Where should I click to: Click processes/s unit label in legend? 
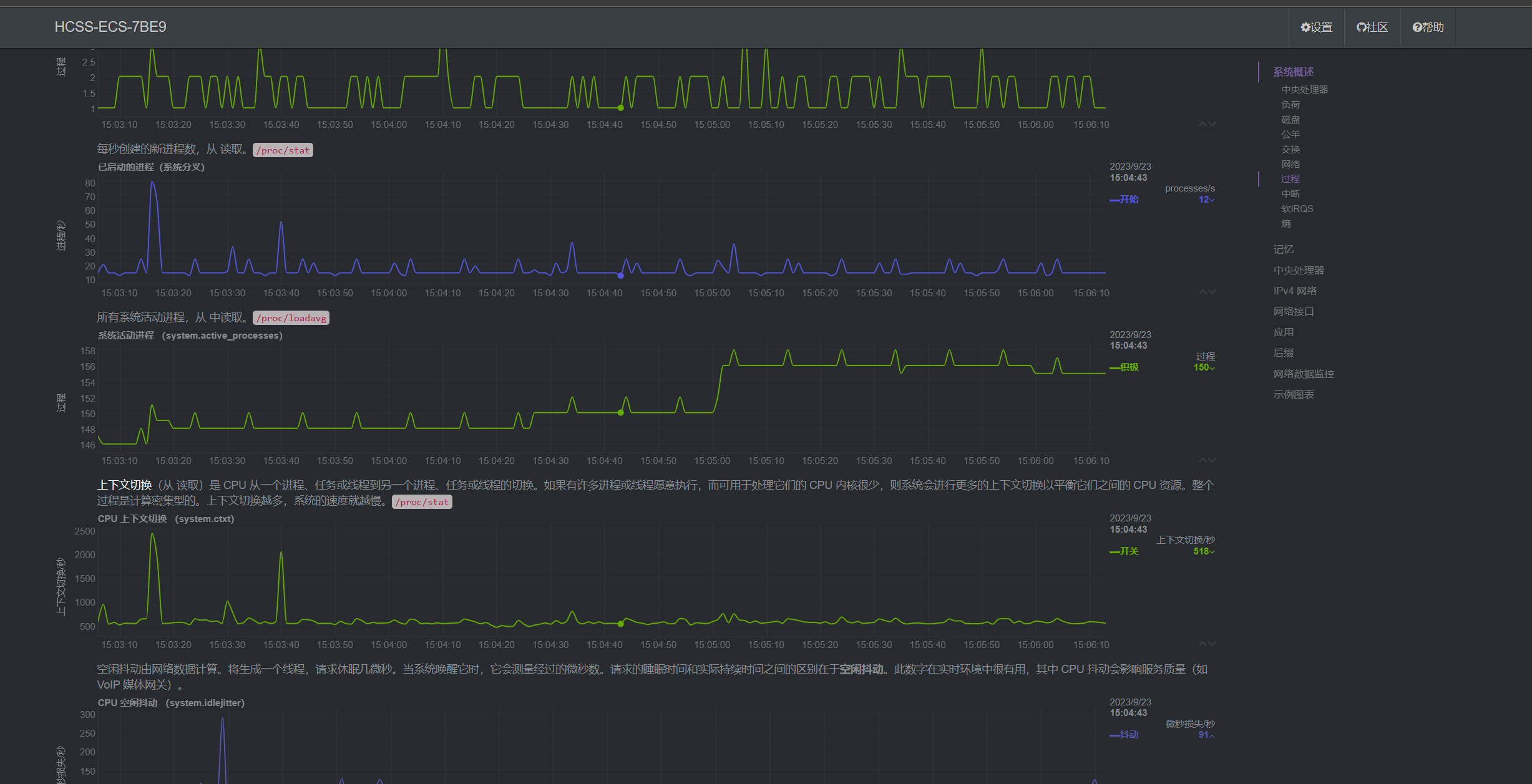coord(1189,188)
